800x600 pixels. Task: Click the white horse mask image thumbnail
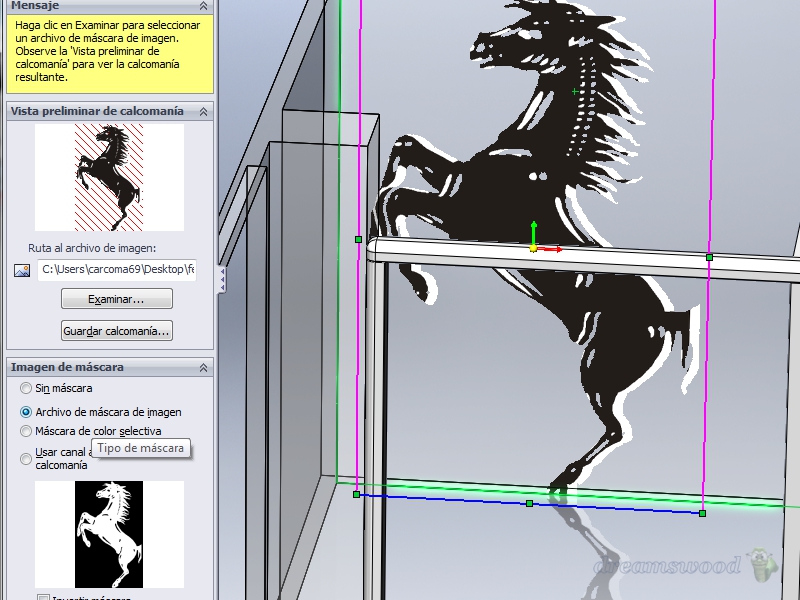point(109,534)
